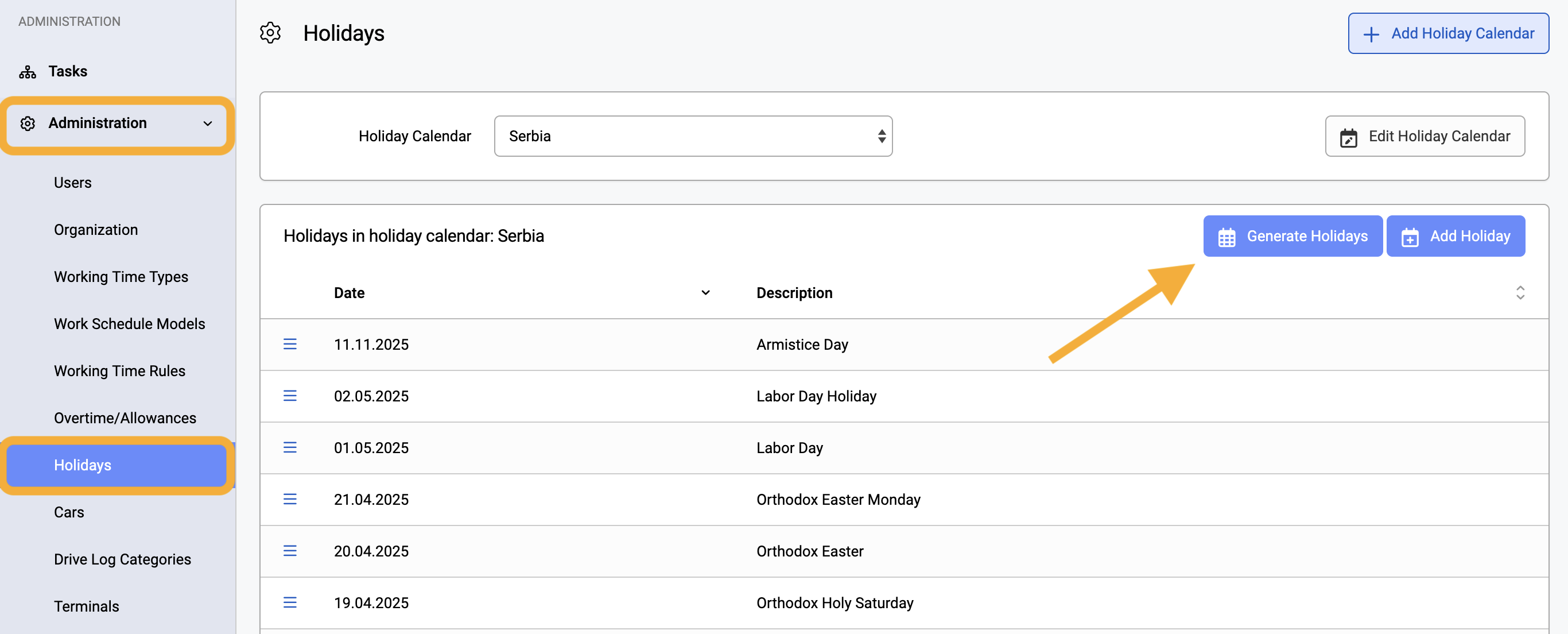Click the calendar plus icon on Add Holiday
This screenshot has width=1568, height=634.
pos(1410,237)
